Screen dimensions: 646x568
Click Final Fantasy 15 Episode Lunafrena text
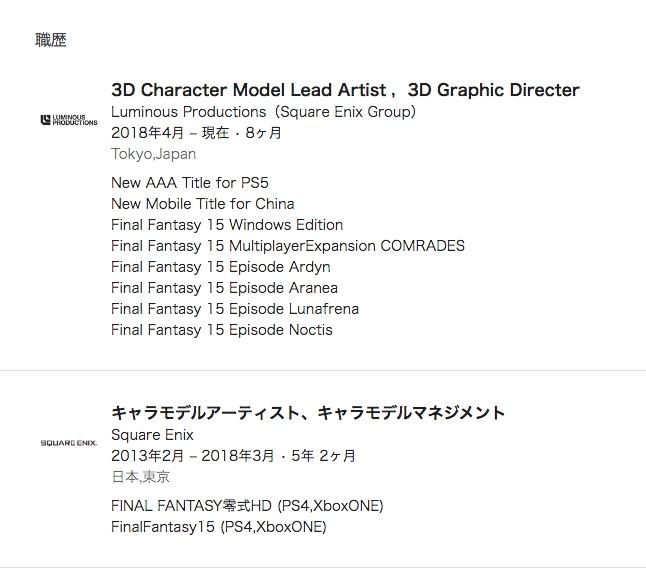point(235,309)
